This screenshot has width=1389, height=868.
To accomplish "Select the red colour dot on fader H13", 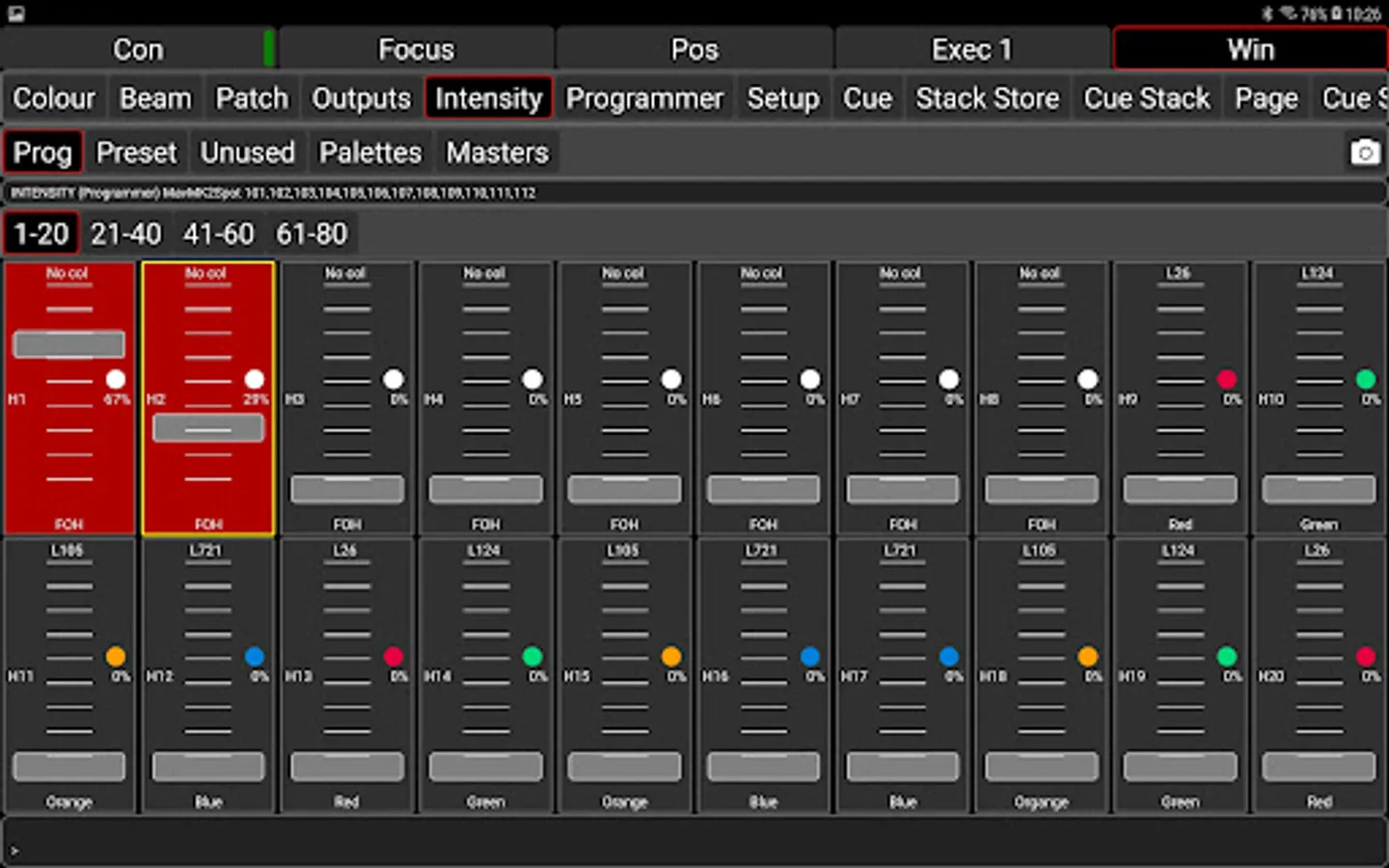I will tap(394, 657).
